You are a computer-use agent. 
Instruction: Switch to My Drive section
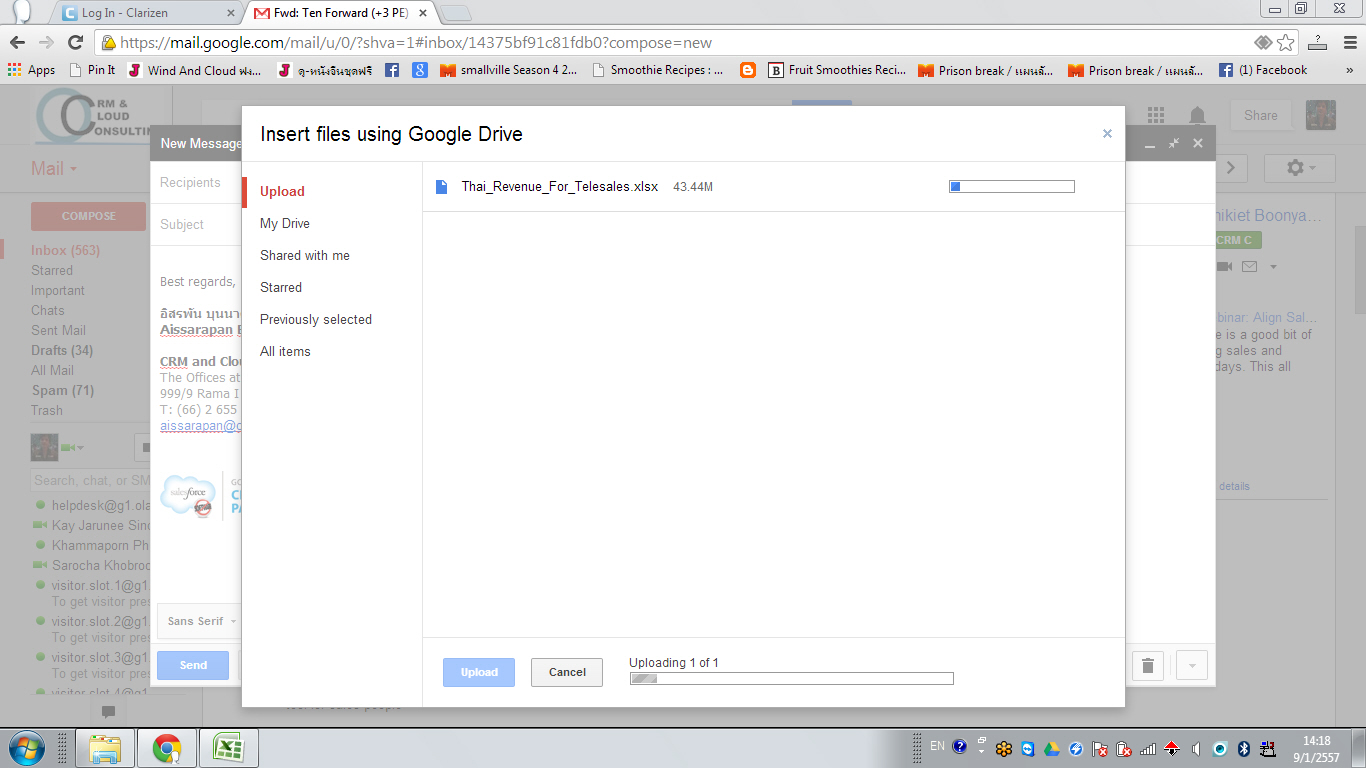pyautogui.click(x=285, y=223)
